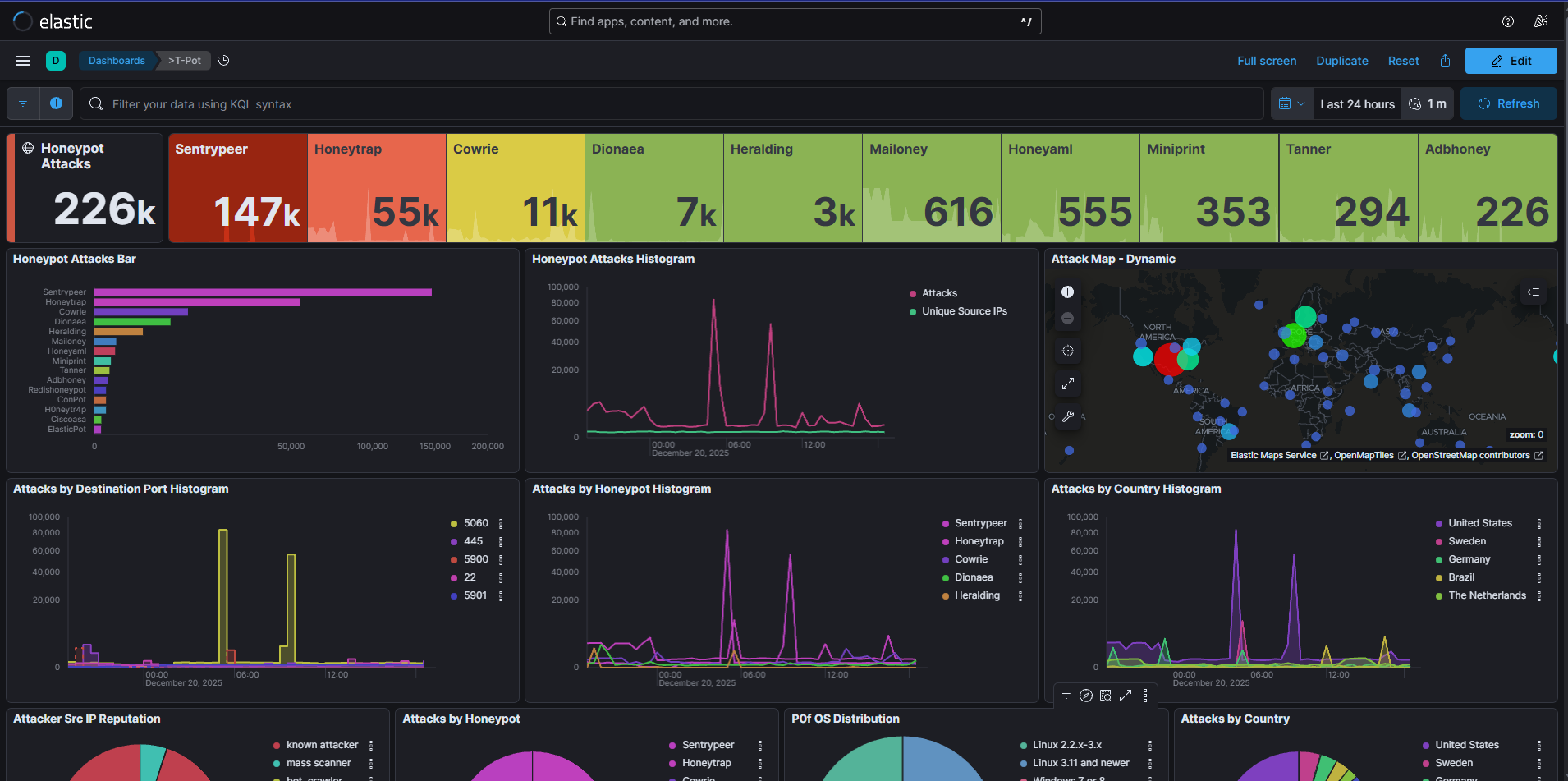
Task: Click the Explore in Discover compass icon
Action: click(1085, 696)
